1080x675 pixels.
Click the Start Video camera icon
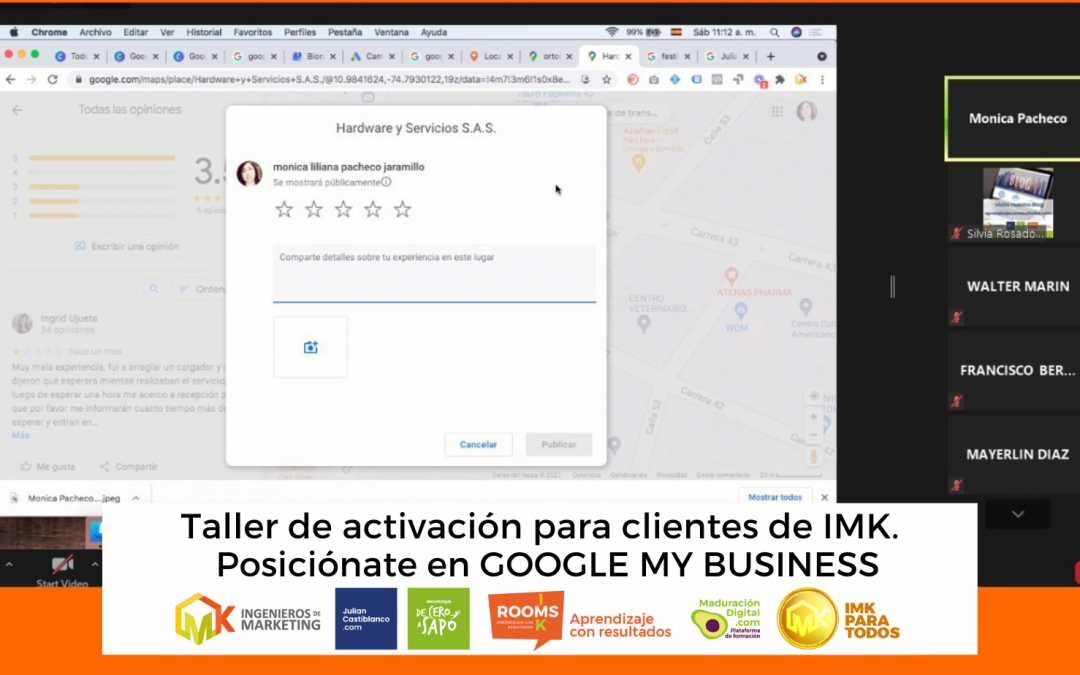[62, 566]
